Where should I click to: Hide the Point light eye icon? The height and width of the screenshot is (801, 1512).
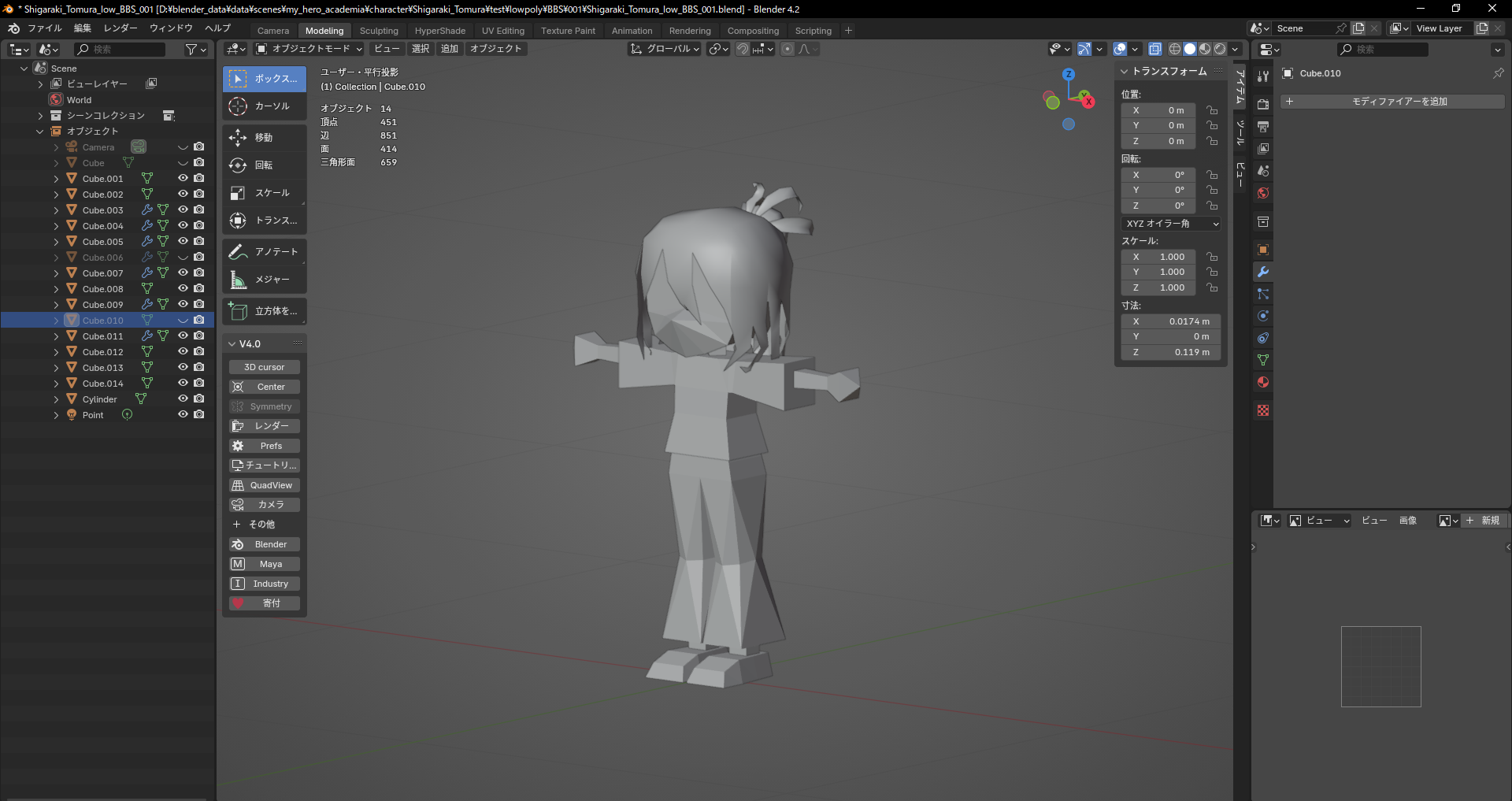point(183,414)
